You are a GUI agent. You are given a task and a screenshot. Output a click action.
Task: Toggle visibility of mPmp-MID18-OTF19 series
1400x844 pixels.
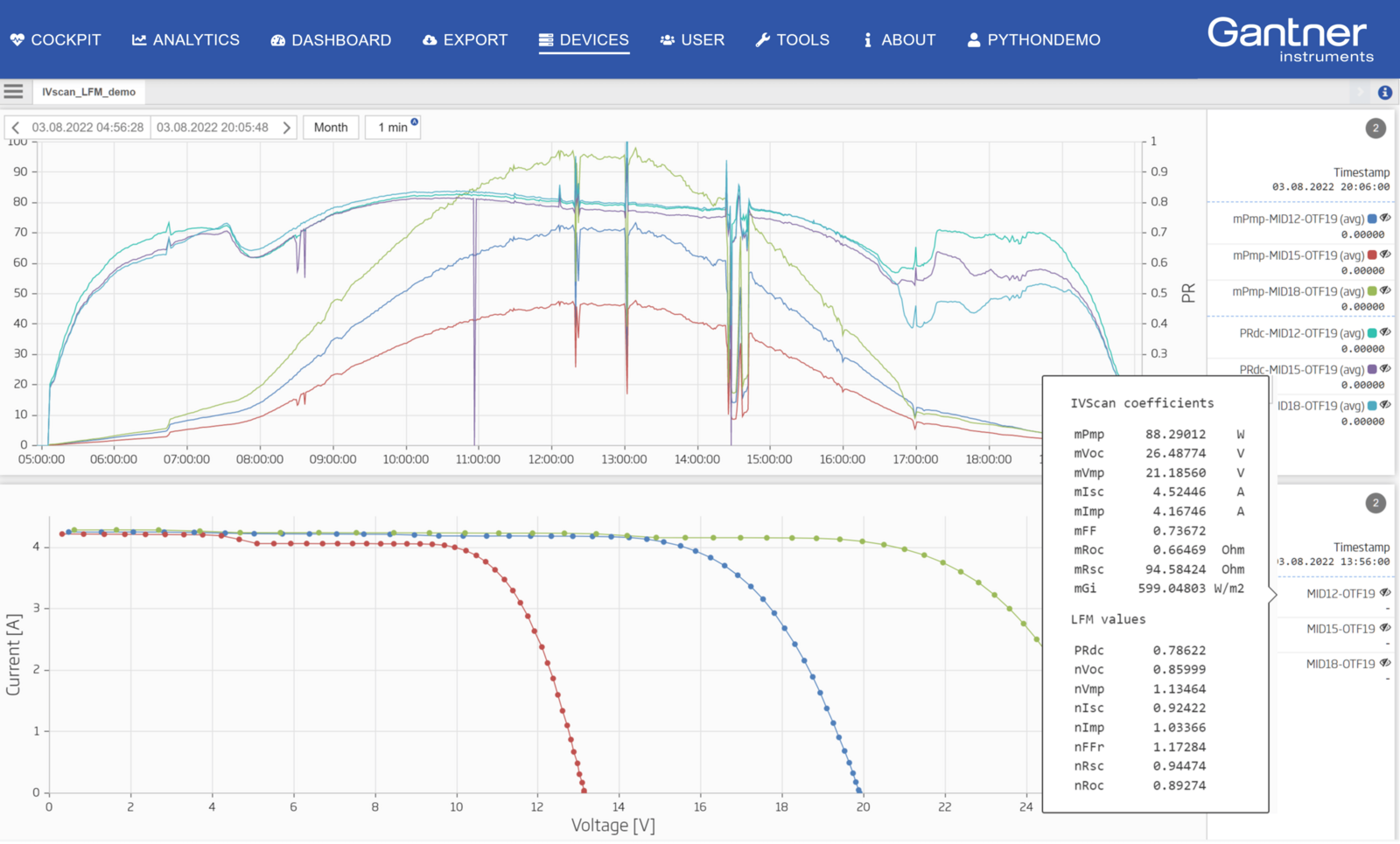pos(1385,291)
